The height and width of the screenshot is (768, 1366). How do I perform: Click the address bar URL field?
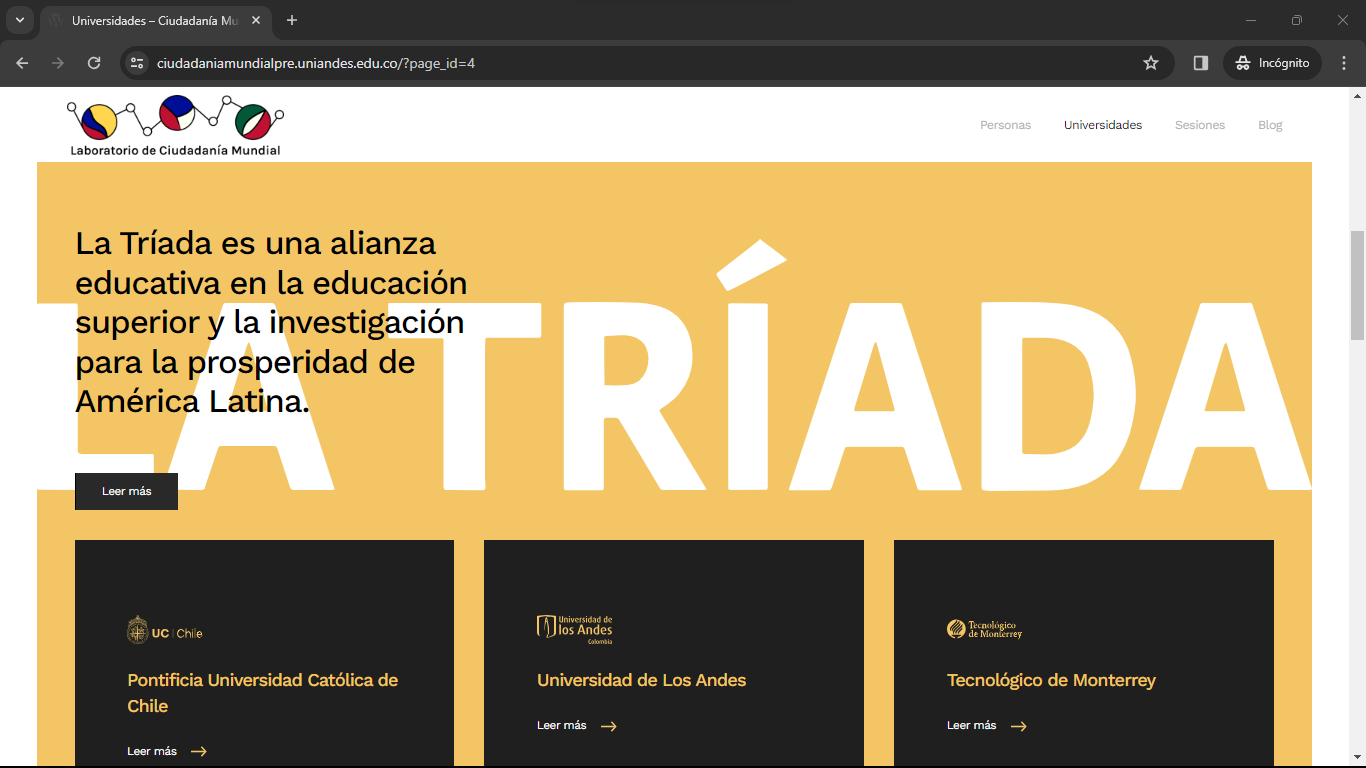(x=645, y=63)
